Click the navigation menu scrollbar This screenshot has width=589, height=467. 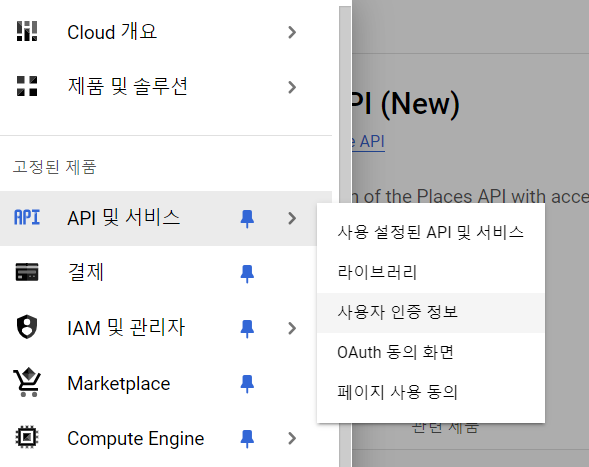point(345,236)
